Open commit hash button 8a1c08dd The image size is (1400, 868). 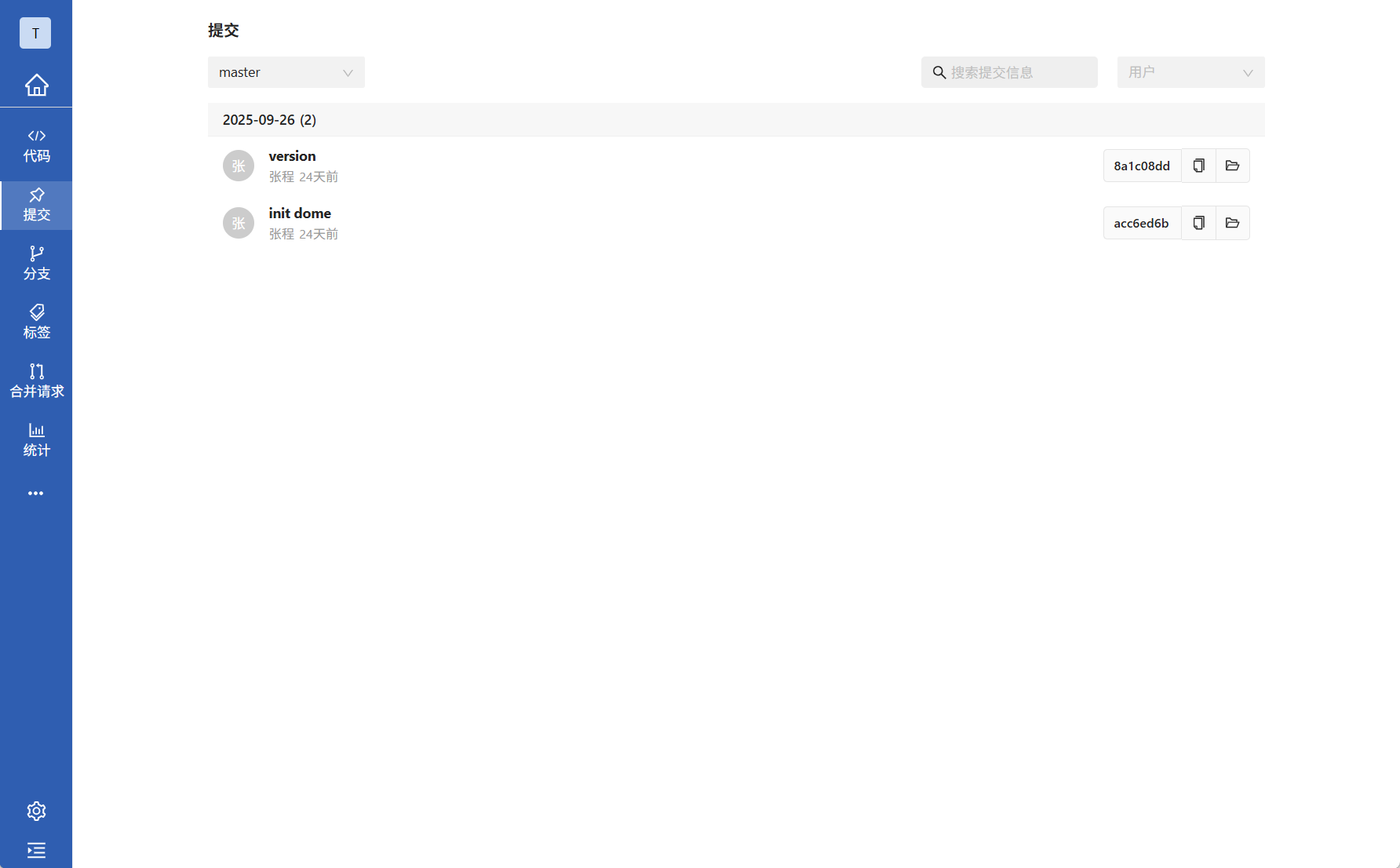coord(1142,166)
